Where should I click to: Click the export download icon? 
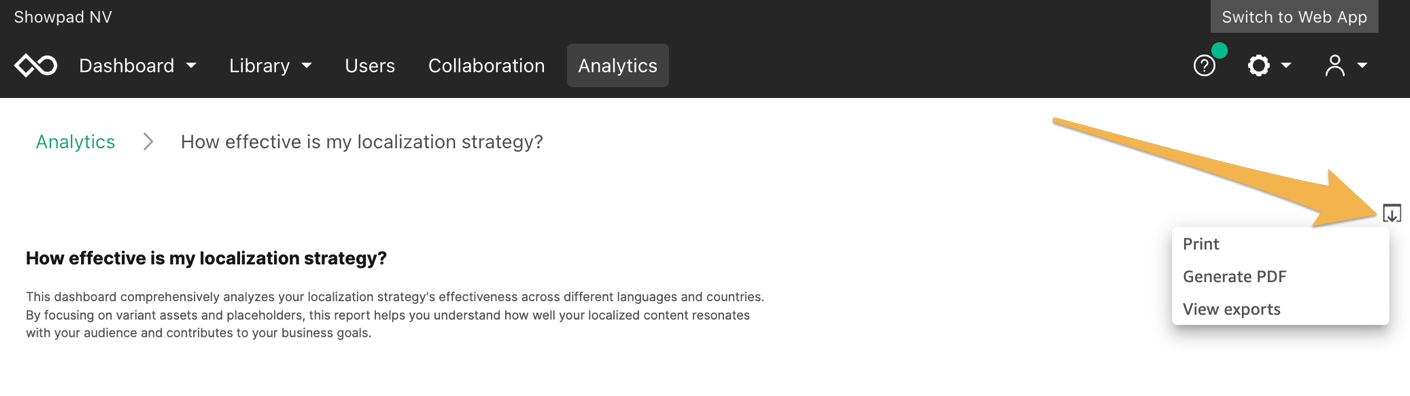click(x=1392, y=213)
